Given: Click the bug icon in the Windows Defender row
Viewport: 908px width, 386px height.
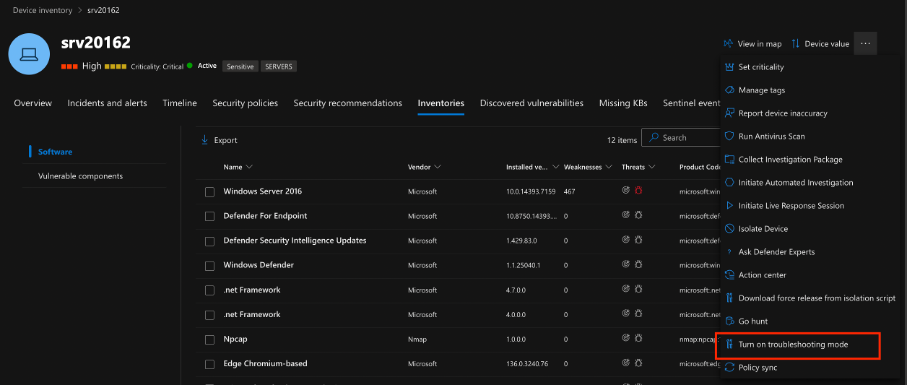Looking at the screenshot, I should tap(639, 264).
